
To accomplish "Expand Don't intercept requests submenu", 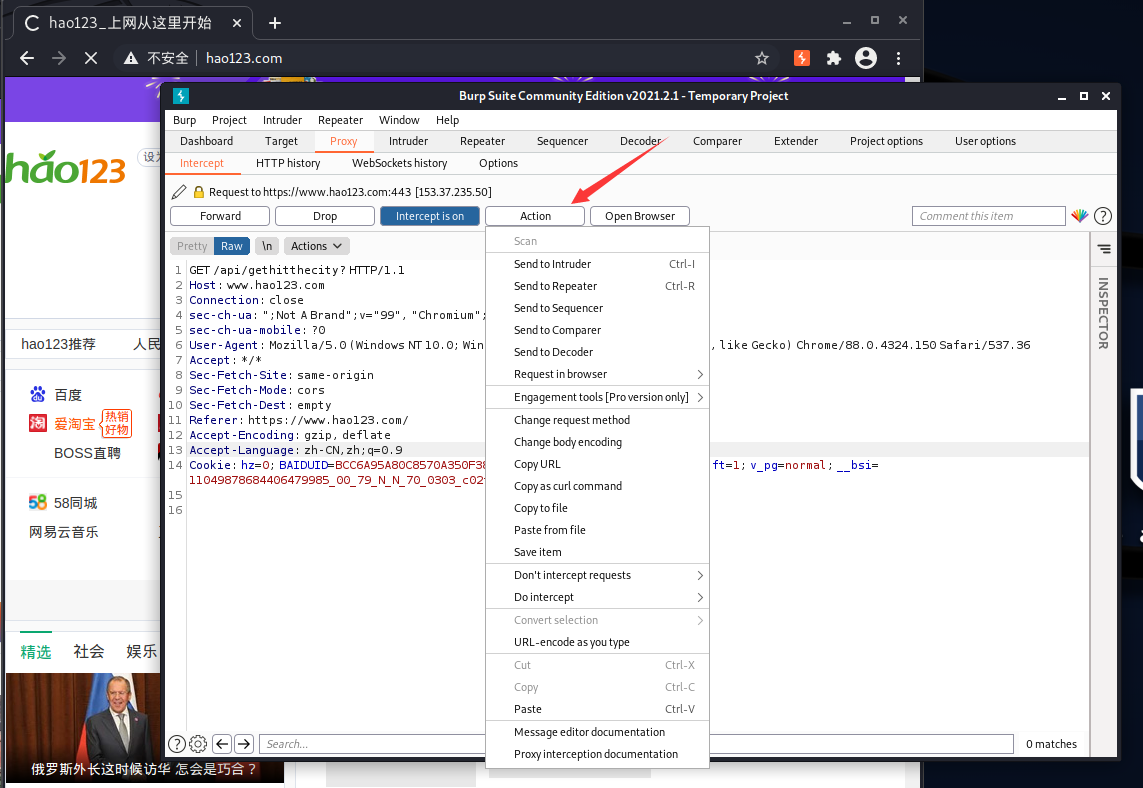I will [597, 575].
